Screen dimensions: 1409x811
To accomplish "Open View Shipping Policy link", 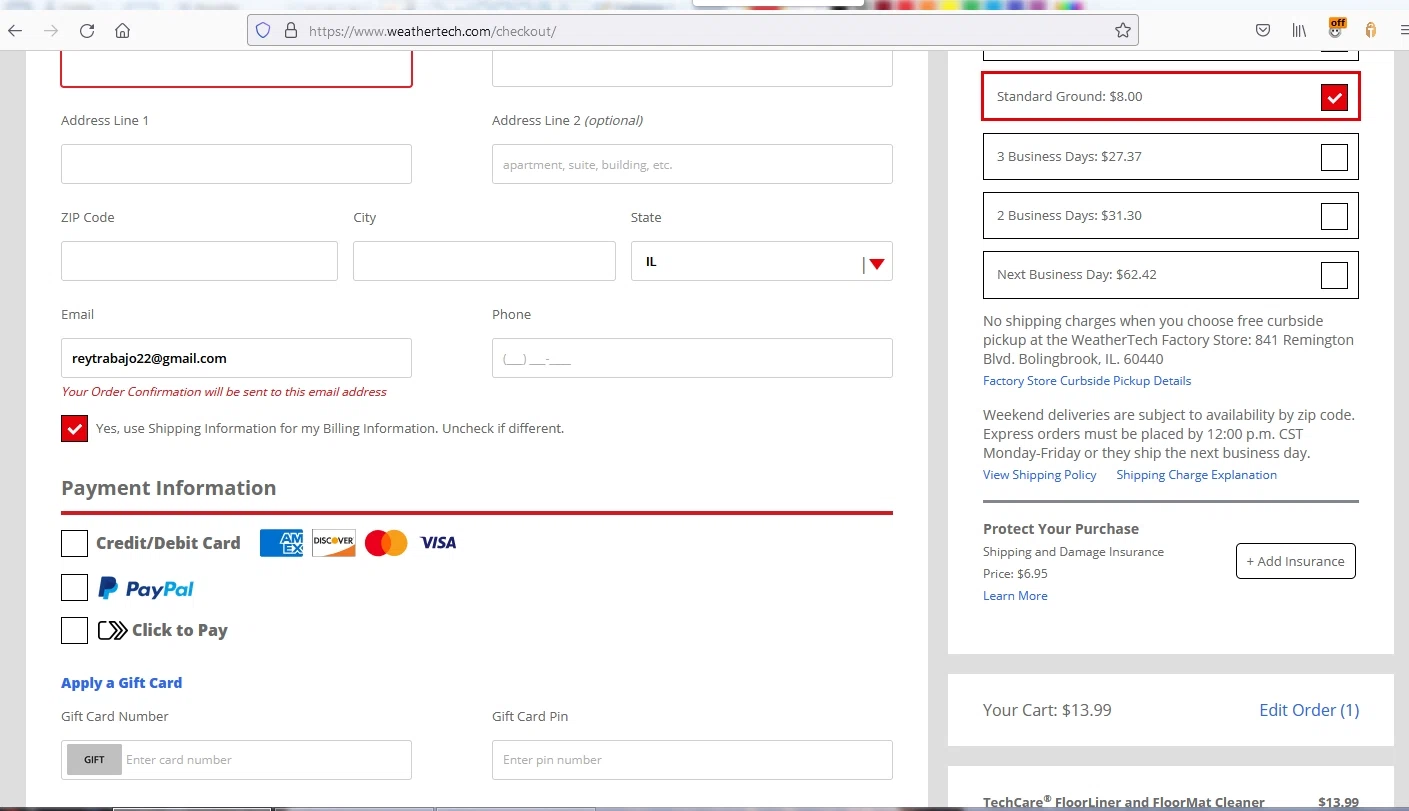I will tap(1040, 475).
